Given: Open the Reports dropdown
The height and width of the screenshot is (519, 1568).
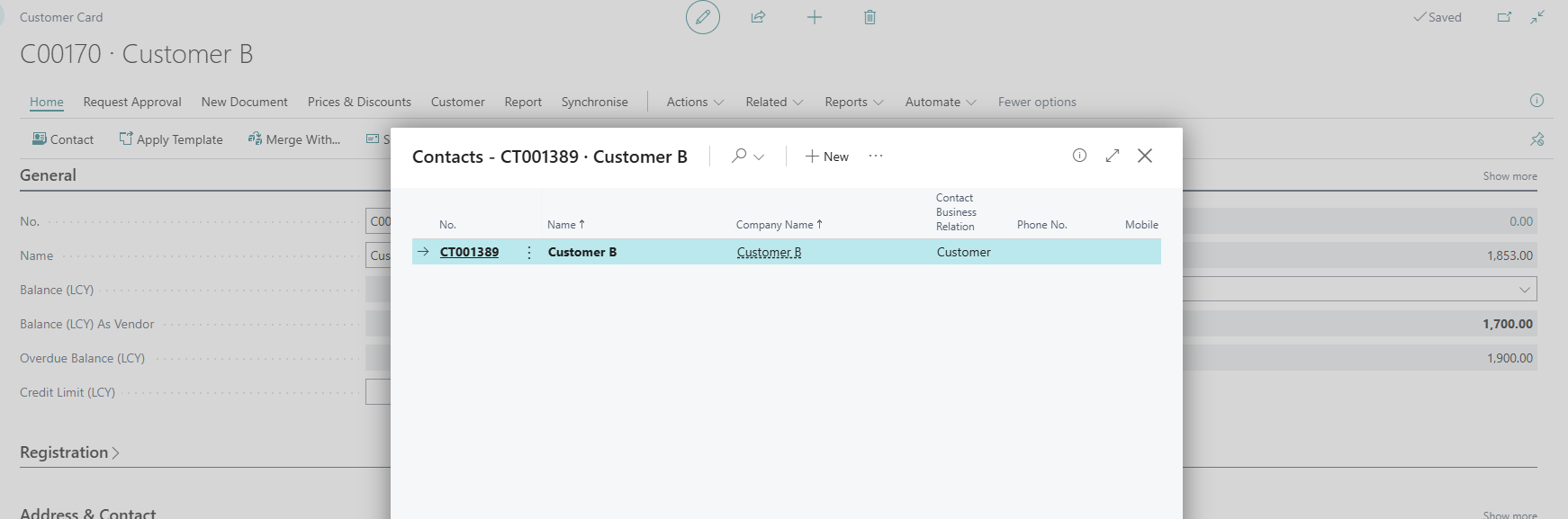Looking at the screenshot, I should coord(853,103).
